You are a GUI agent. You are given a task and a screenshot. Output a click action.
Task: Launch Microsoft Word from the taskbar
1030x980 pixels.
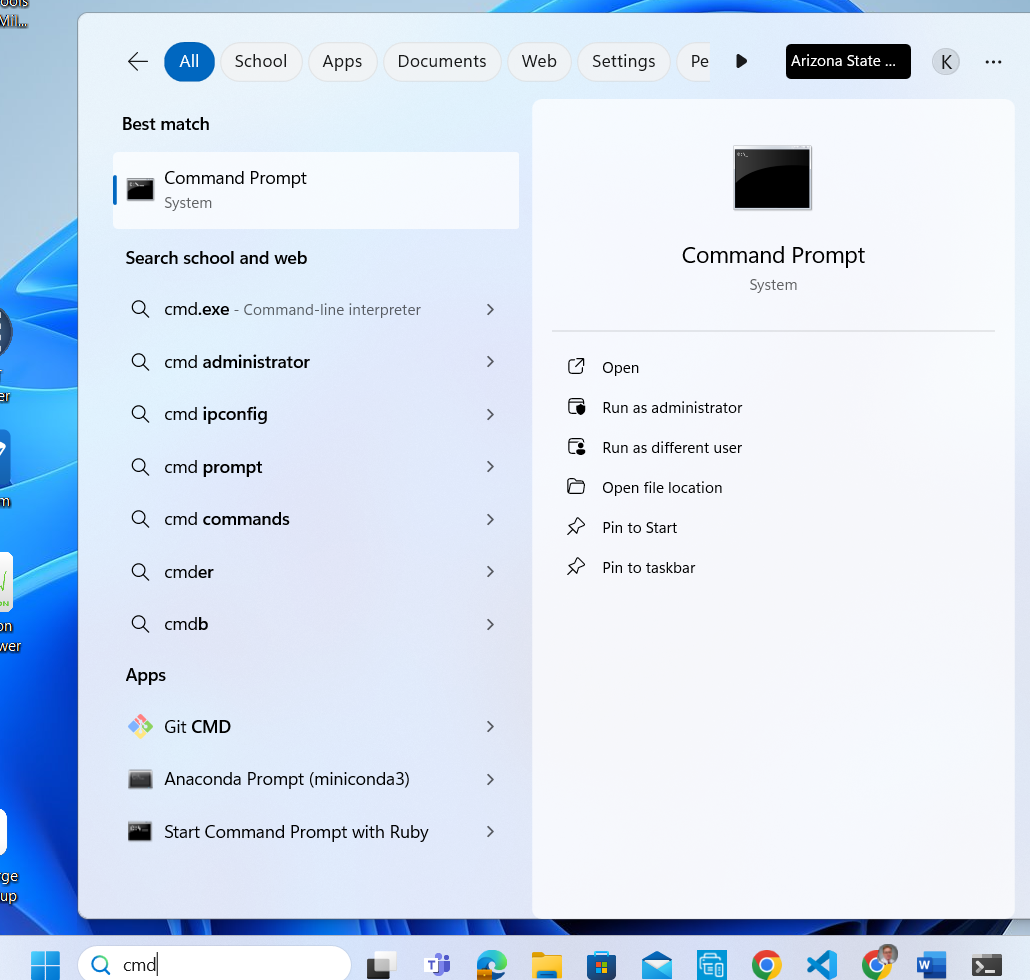point(931,965)
